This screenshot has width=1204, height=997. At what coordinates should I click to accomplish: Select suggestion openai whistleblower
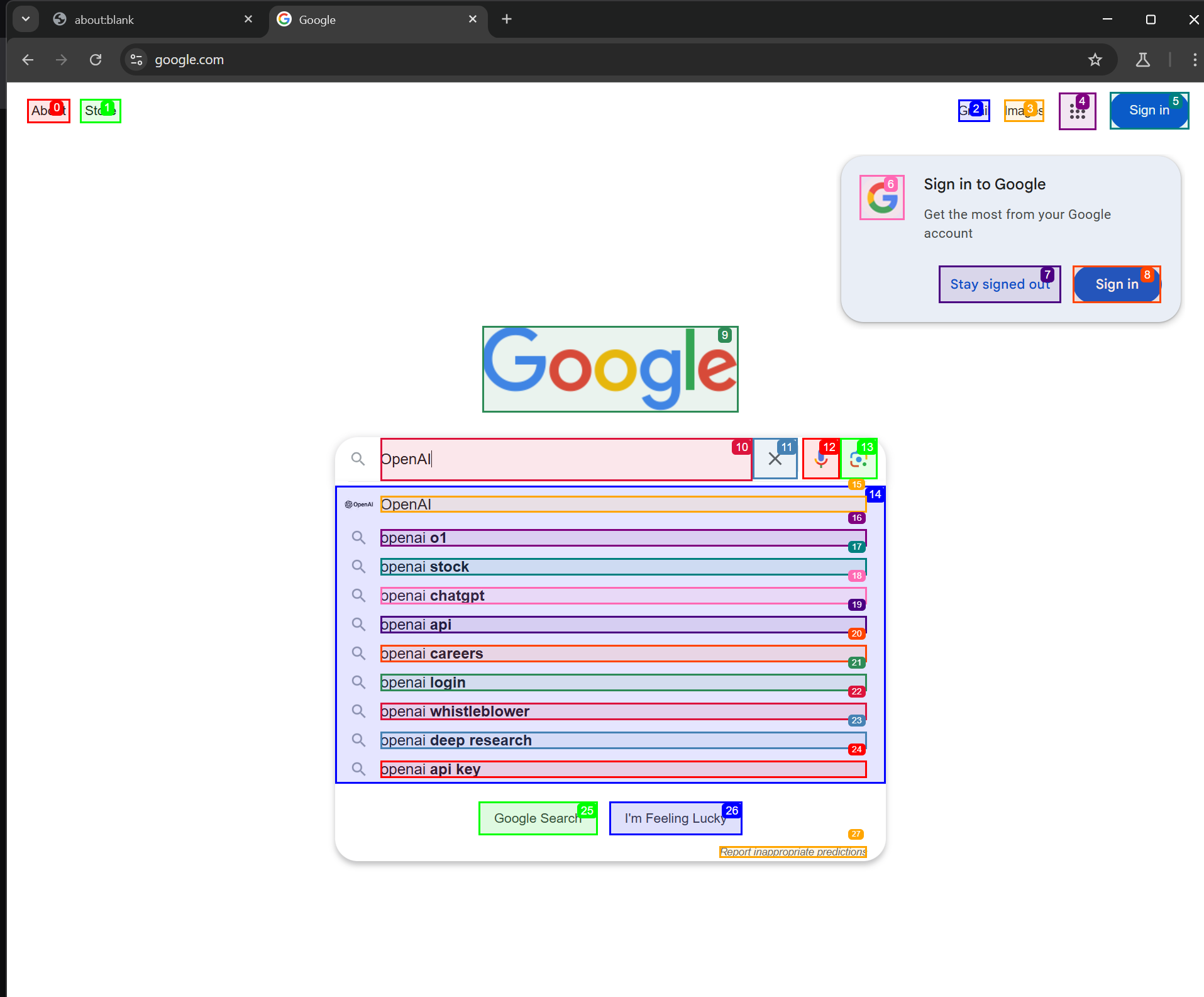pyautogui.click(x=623, y=711)
